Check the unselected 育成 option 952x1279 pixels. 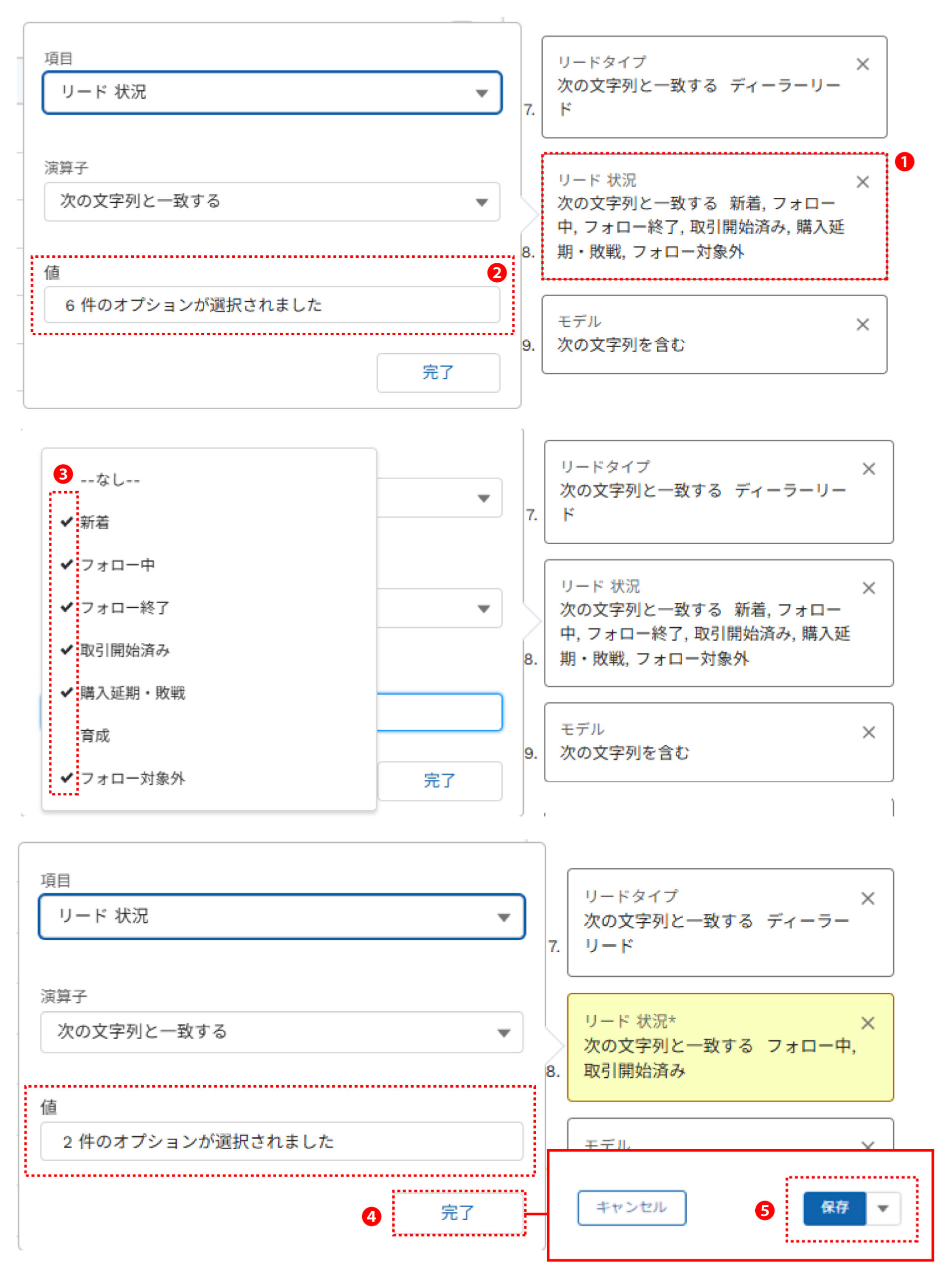94,735
